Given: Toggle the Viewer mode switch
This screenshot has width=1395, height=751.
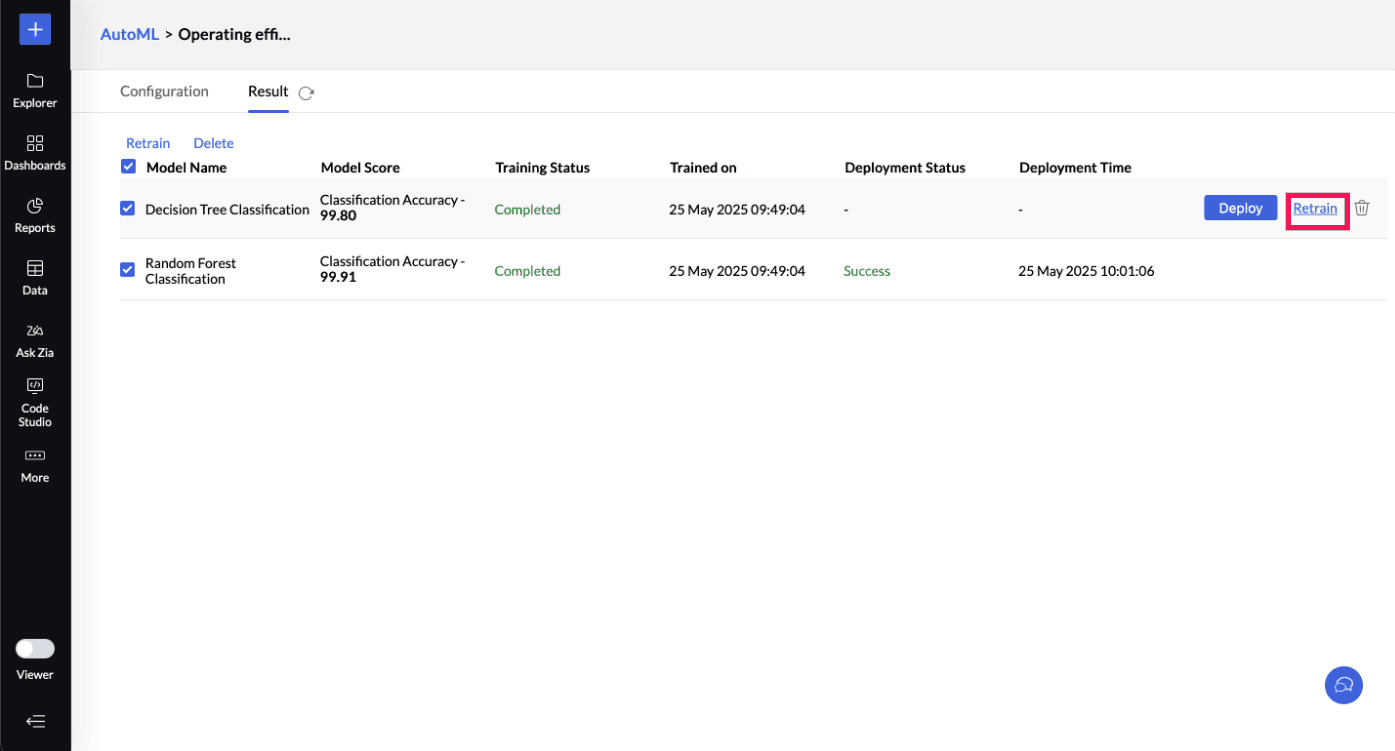Looking at the screenshot, I should 35,649.
